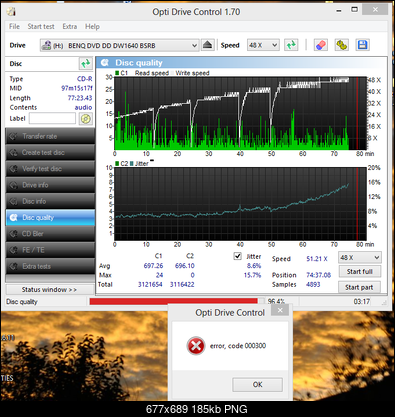This screenshot has height=417, width=395.
Task: Click the jitter average value 8.6%
Action: 254,266
